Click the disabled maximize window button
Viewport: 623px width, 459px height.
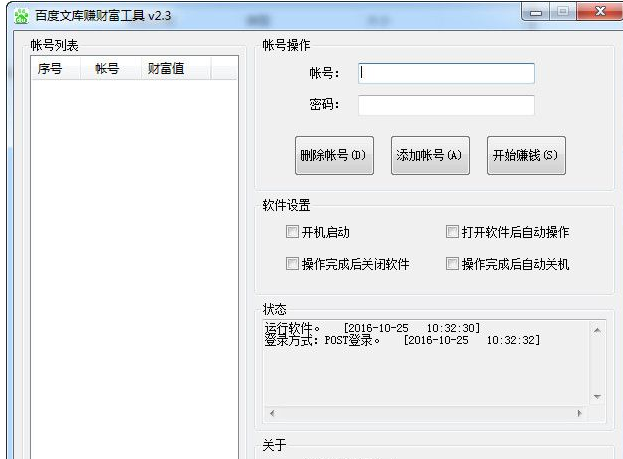pyautogui.click(x=563, y=12)
